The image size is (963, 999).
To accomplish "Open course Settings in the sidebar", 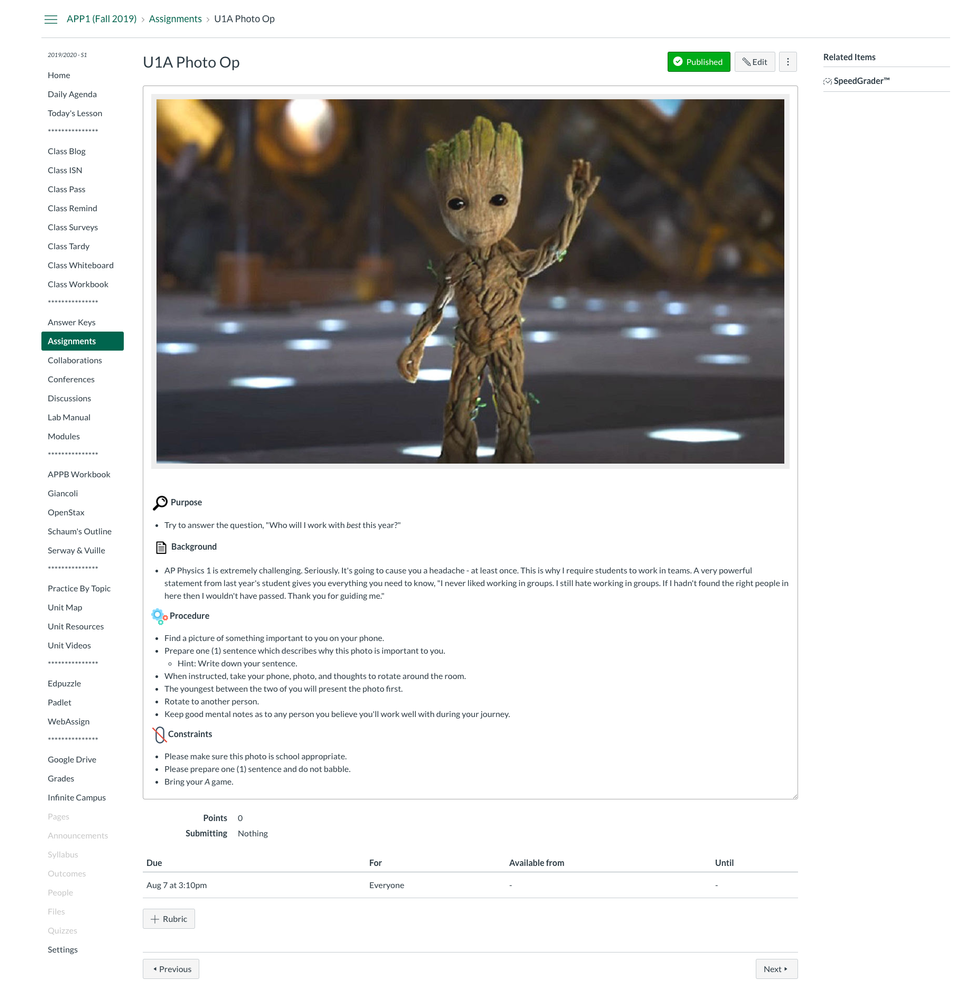I will click(x=62, y=950).
